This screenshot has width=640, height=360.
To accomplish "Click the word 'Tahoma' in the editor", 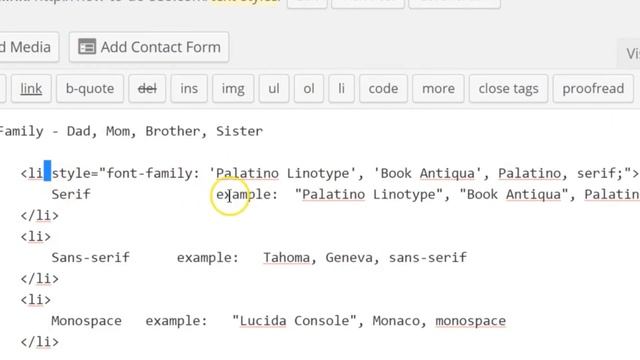I will point(287,258).
